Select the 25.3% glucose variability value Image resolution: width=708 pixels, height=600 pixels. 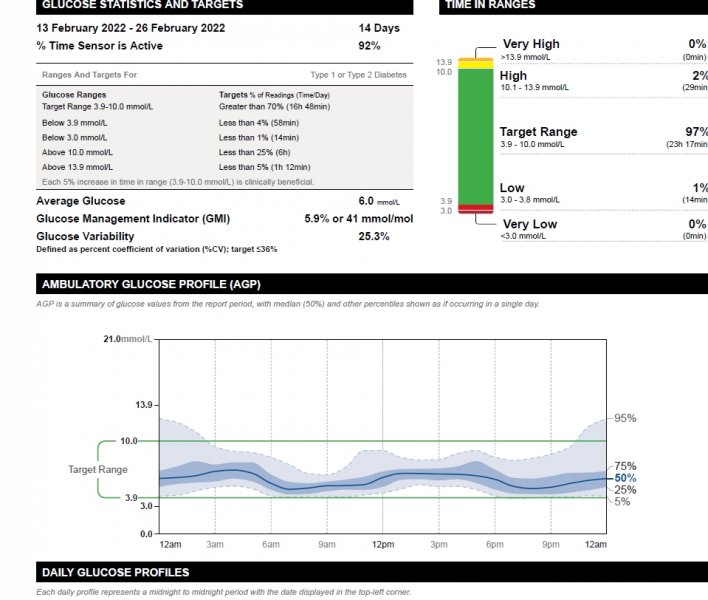pos(374,237)
